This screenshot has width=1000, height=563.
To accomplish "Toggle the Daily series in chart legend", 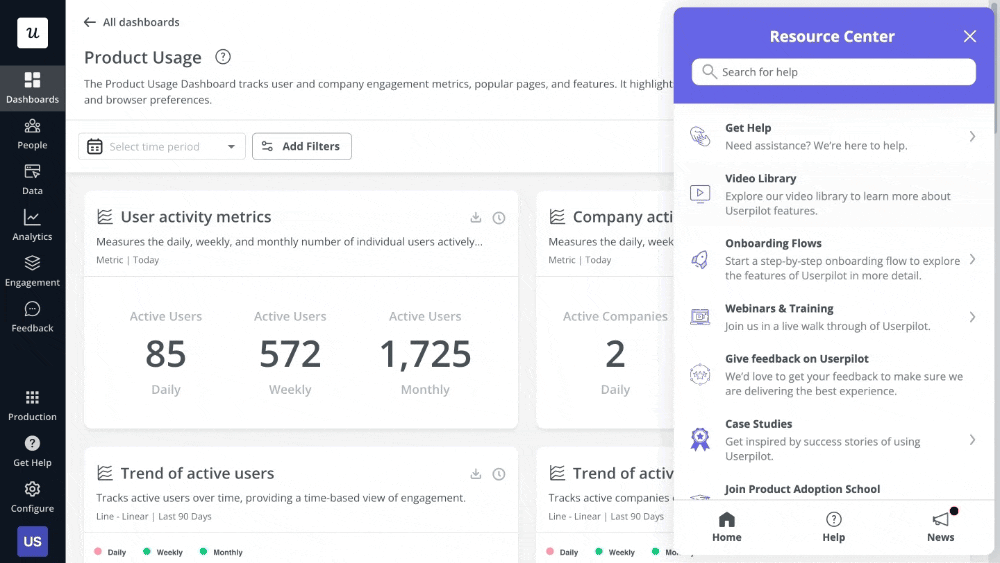I will tap(111, 552).
